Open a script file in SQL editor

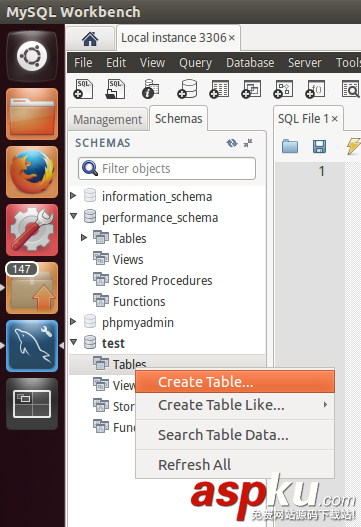pos(290,147)
